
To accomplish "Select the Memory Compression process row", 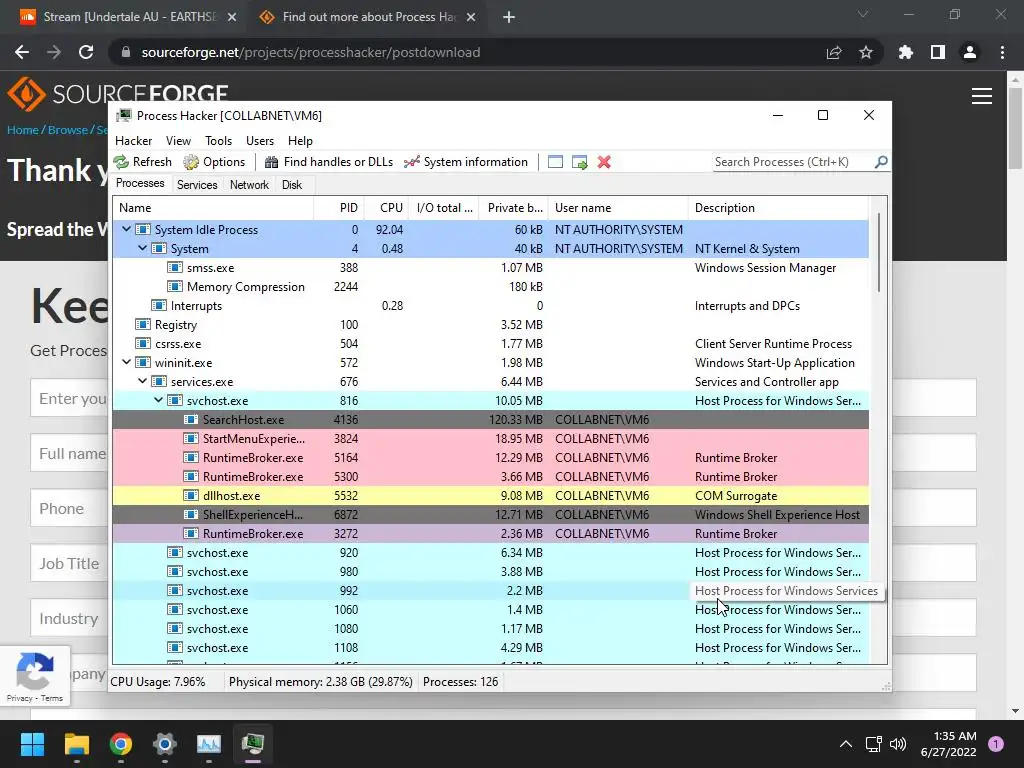I will tap(490, 287).
